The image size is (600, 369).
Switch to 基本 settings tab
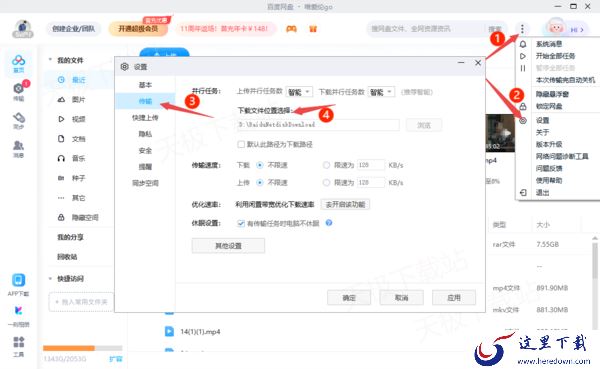145,85
